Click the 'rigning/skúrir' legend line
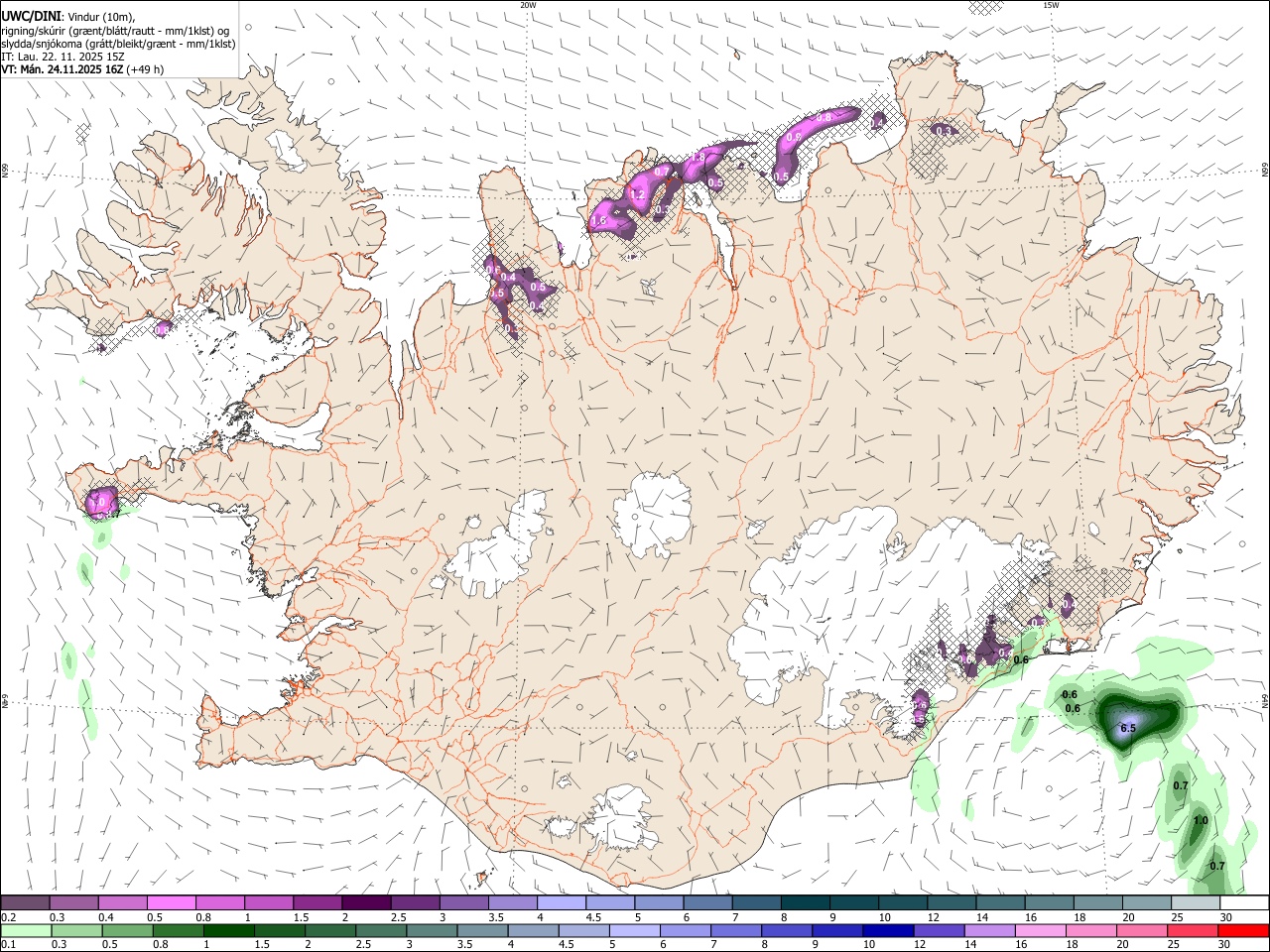This screenshot has height=952, width=1270. (115, 31)
